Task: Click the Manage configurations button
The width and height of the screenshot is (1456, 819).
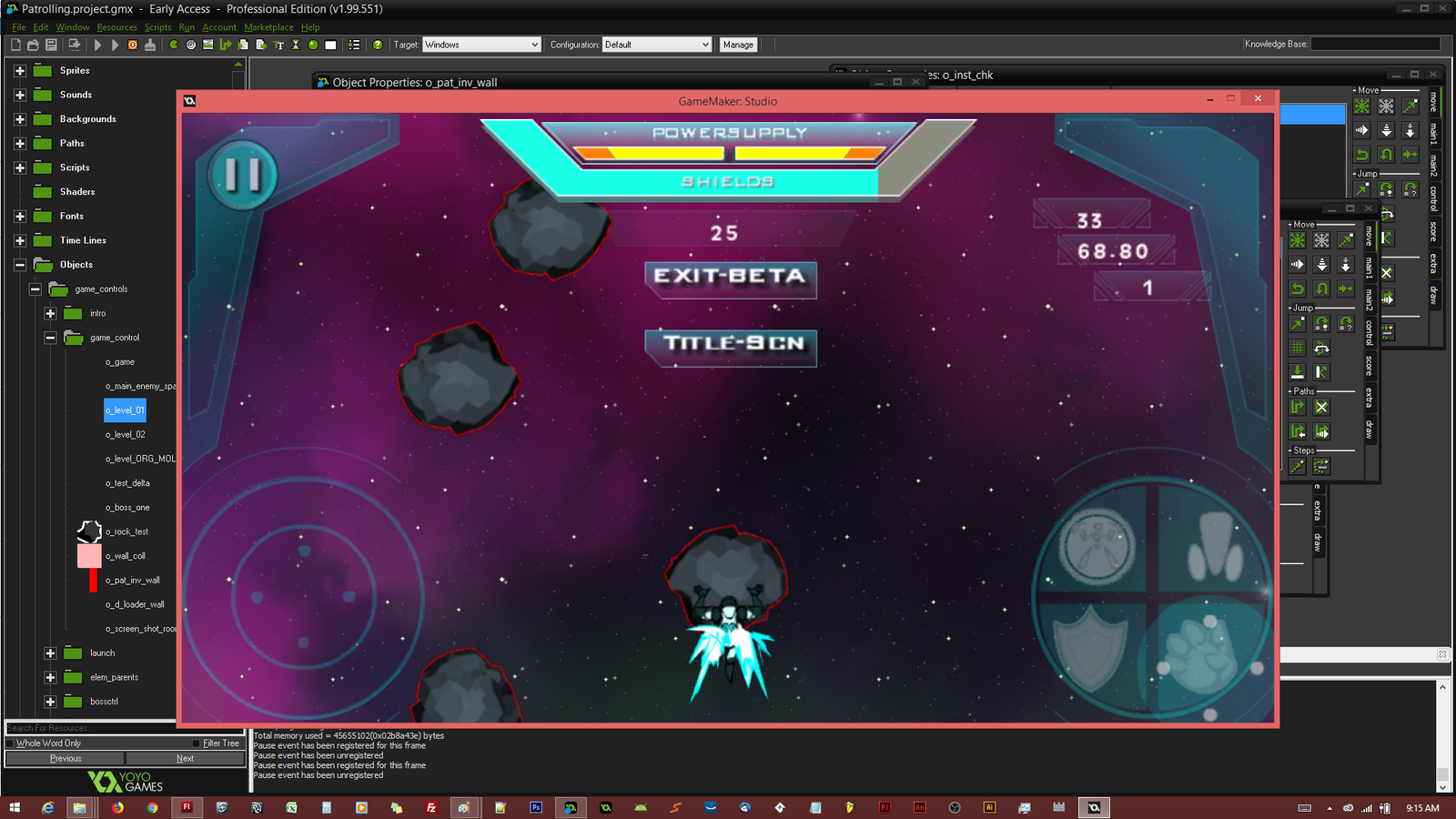Action: click(738, 45)
